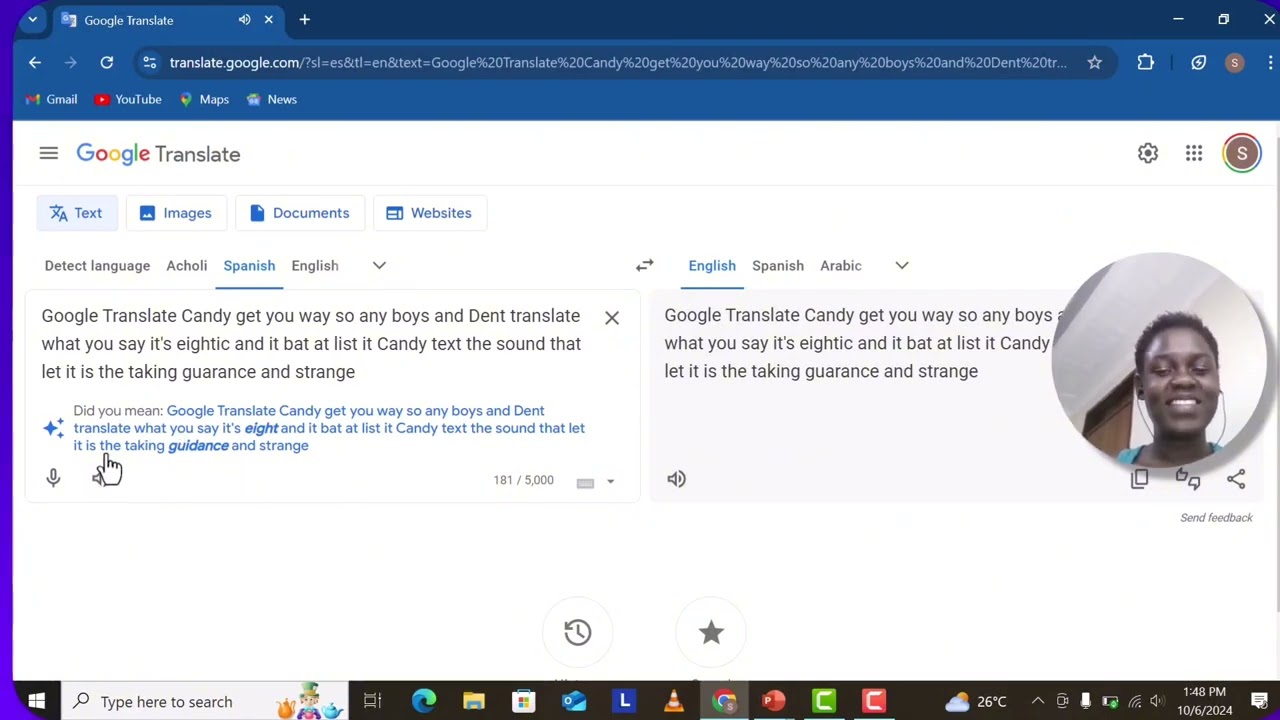Switch to Websites translation tab
The image size is (1280, 720).
point(430,213)
